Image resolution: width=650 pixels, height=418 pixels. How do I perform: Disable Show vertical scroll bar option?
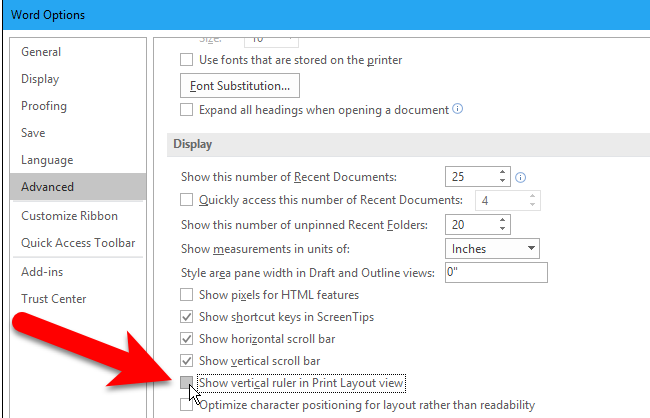[x=186, y=361]
